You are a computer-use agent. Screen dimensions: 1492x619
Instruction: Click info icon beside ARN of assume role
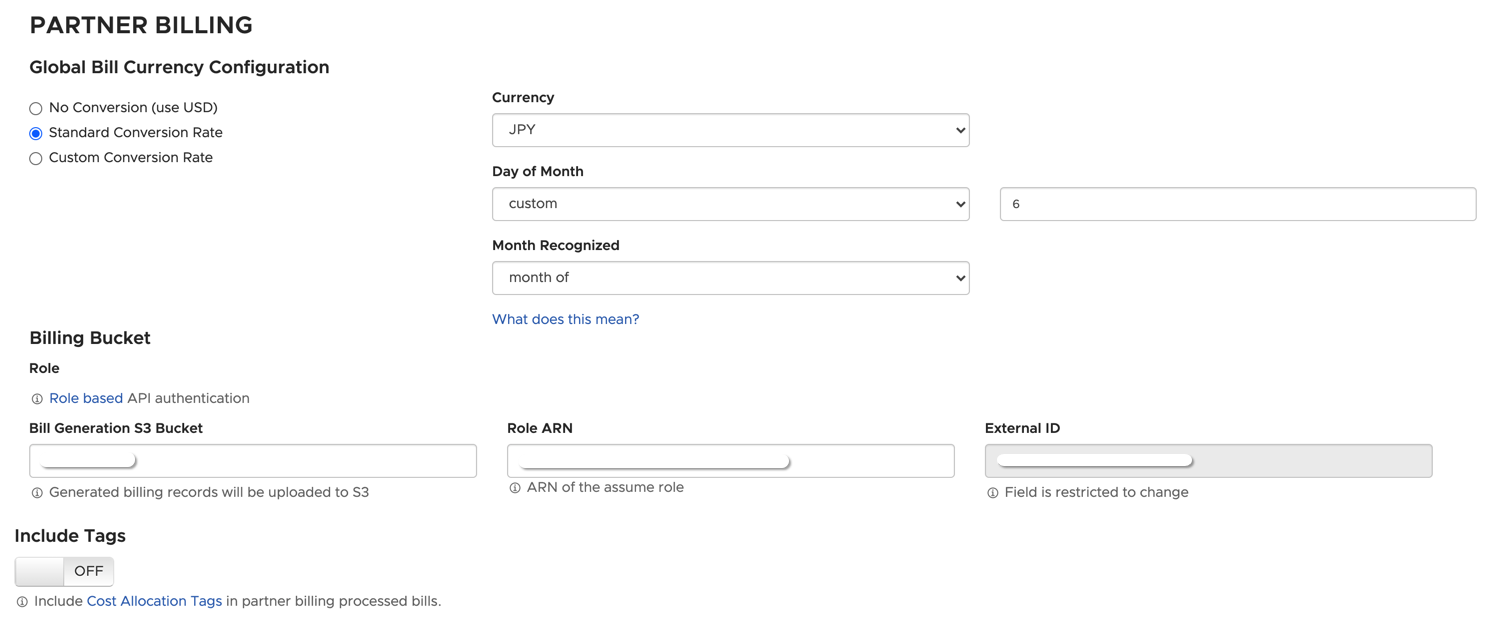point(515,488)
